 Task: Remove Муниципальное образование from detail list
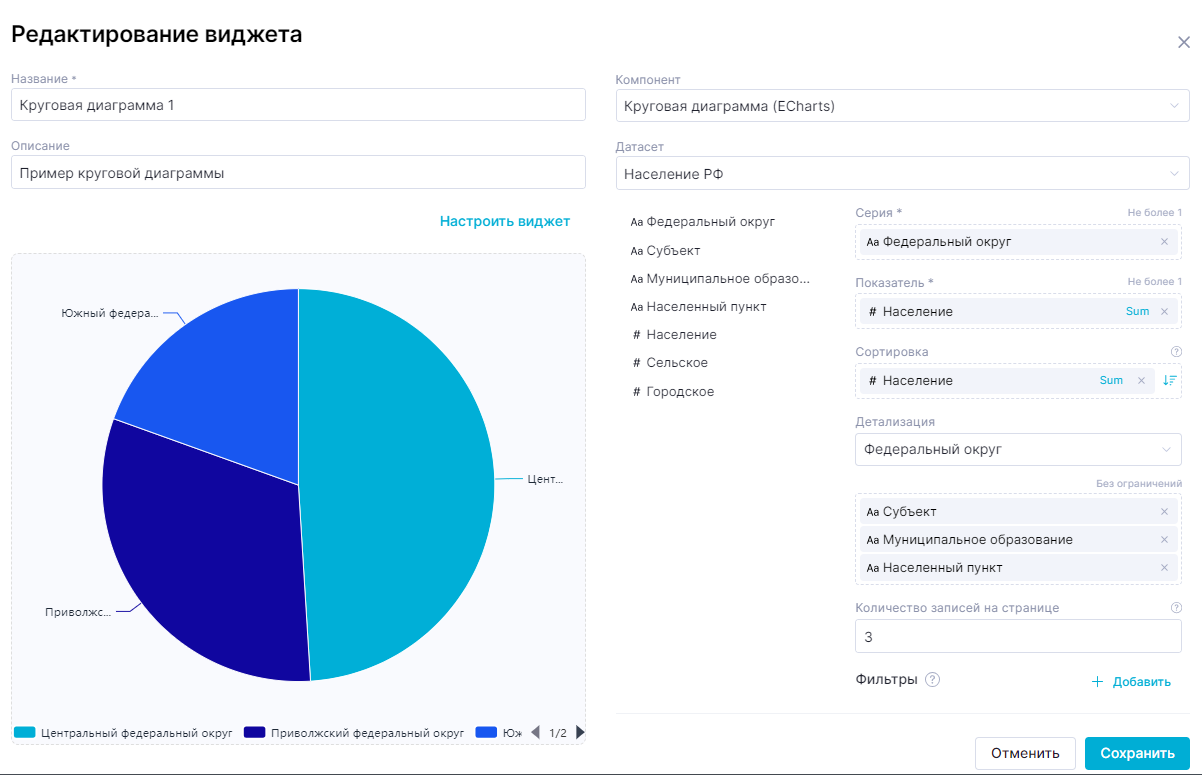click(x=1164, y=540)
